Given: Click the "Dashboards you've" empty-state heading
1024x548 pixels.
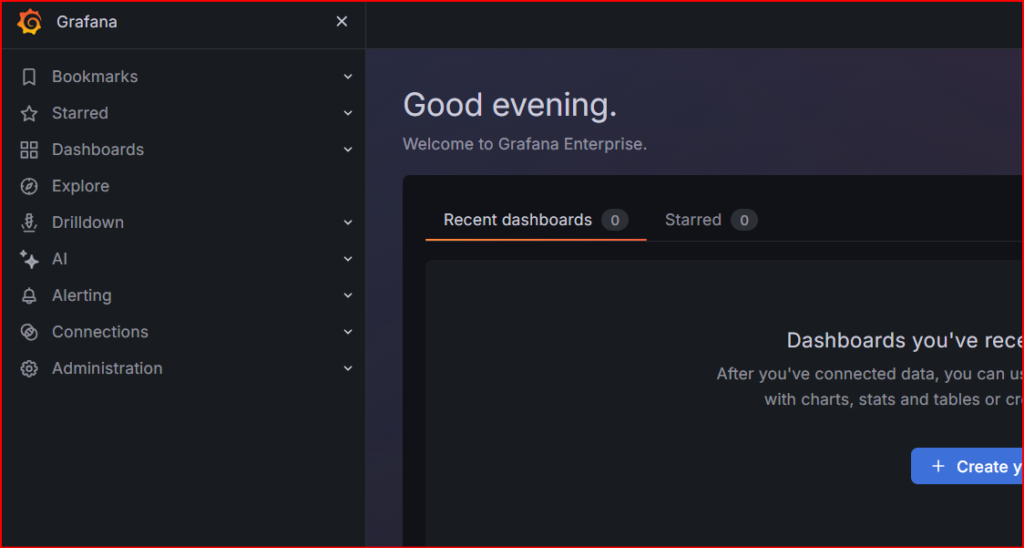Looking at the screenshot, I should [904, 340].
